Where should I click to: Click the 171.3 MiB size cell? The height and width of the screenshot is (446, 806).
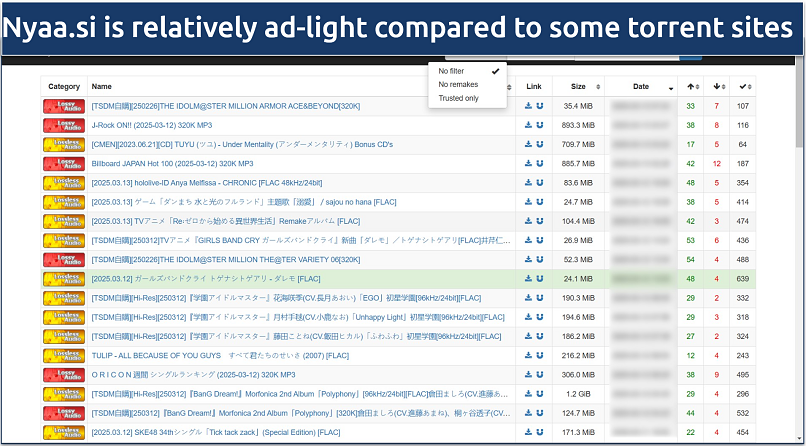pyautogui.click(x=578, y=432)
